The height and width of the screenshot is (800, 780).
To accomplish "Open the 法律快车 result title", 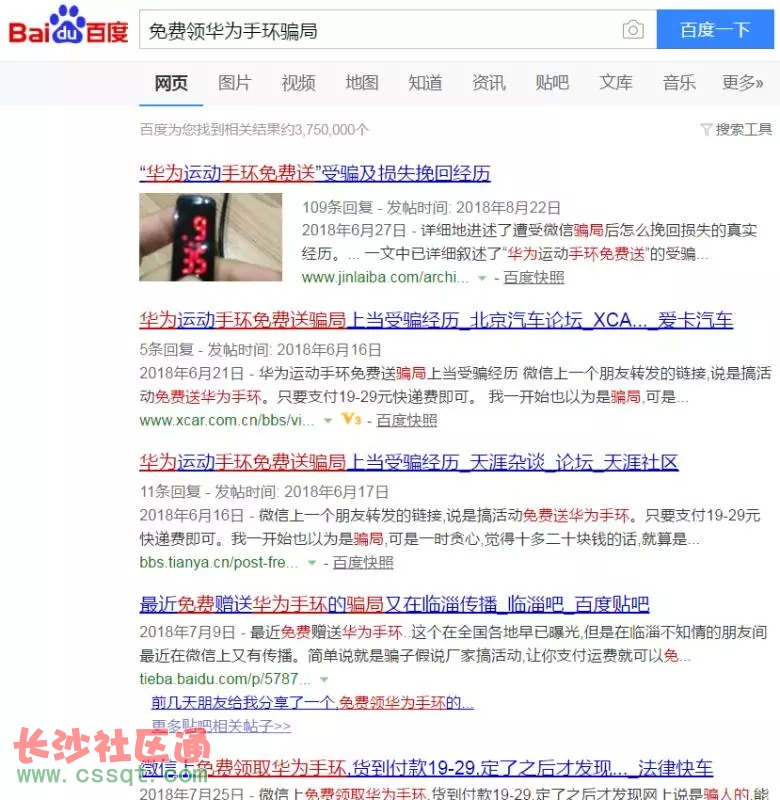I will click(426, 768).
